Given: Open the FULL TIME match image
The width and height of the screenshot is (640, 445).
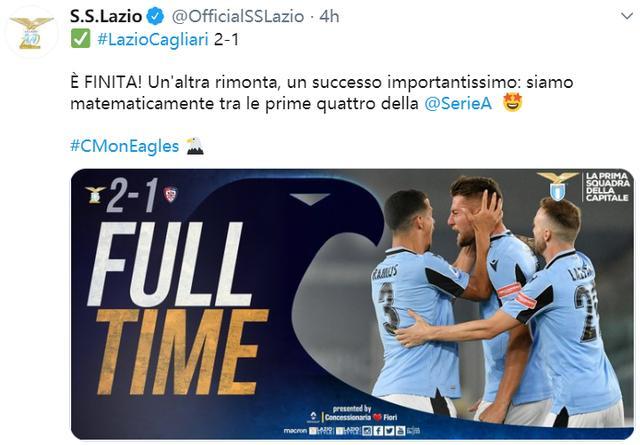Looking at the screenshot, I should (352, 304).
